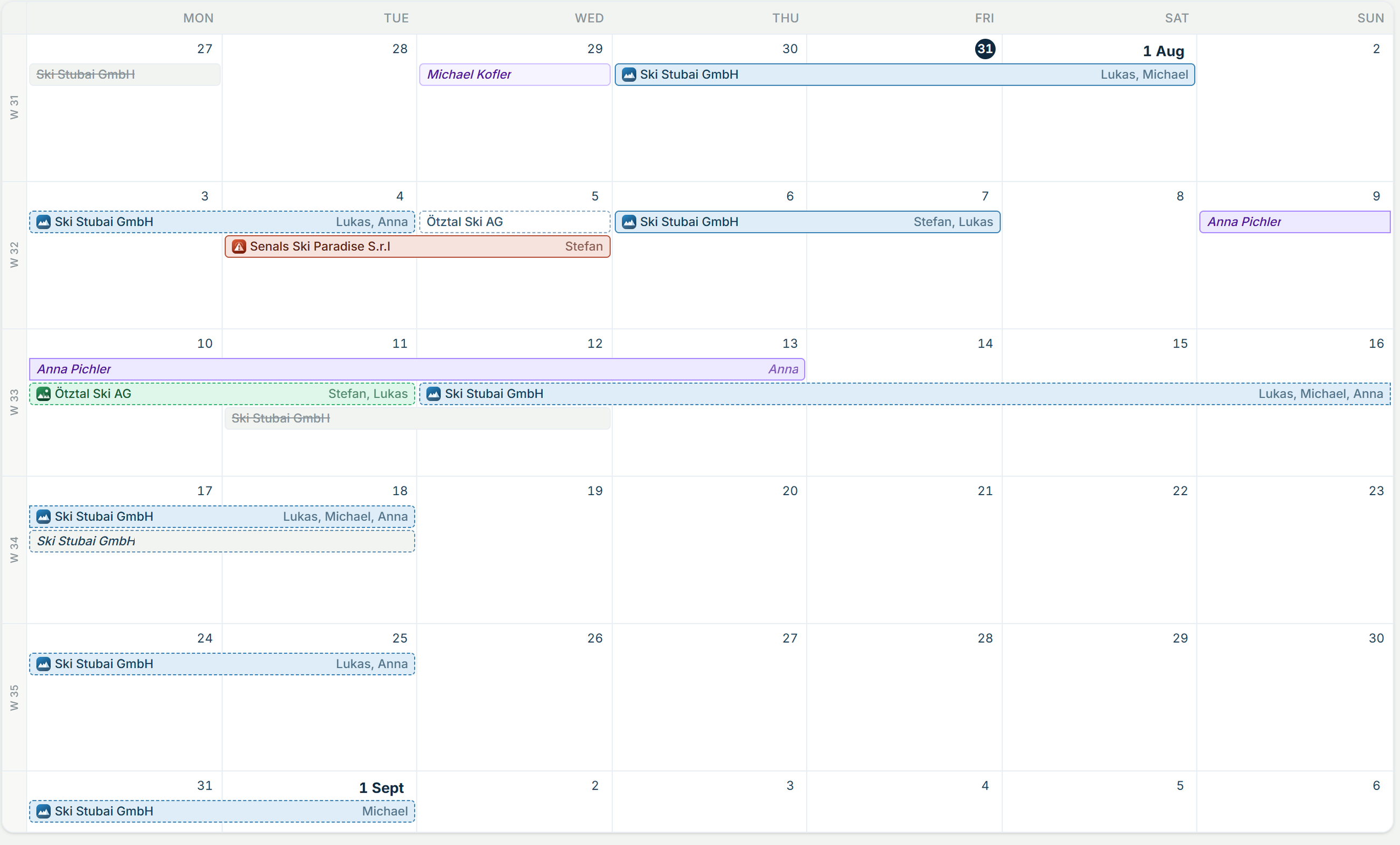
Task: Click date number 2 on first Sunday
Action: pos(1376,49)
